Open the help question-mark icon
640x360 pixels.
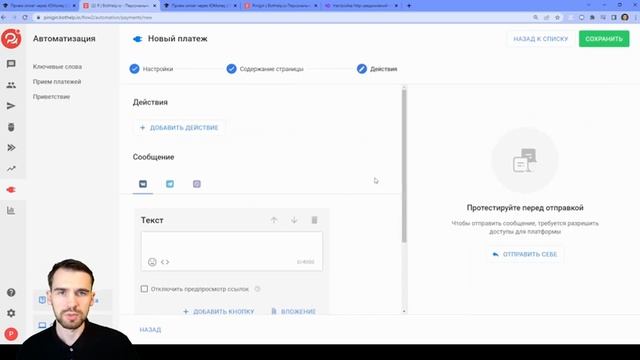point(11,292)
